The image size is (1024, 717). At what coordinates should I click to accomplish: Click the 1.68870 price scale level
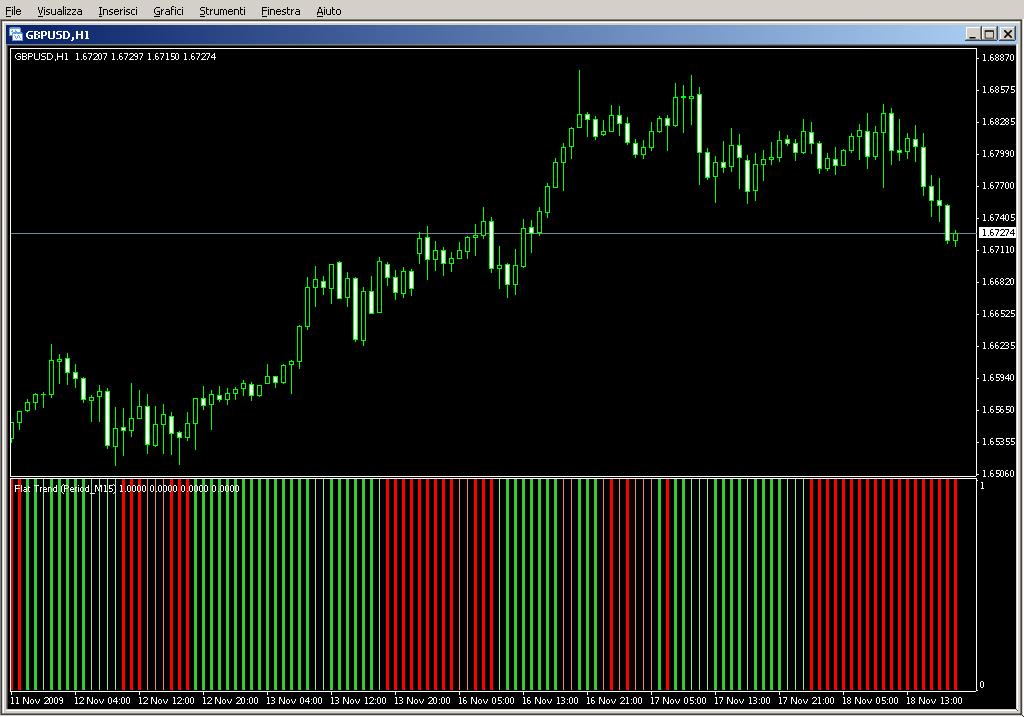[x=998, y=58]
